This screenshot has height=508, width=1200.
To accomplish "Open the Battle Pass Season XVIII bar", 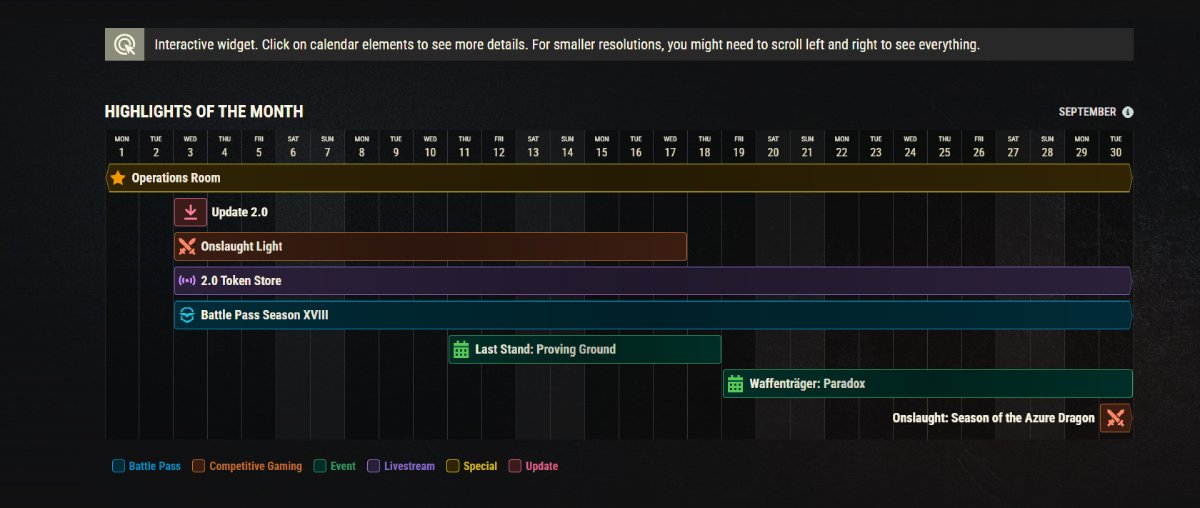I will (x=653, y=315).
